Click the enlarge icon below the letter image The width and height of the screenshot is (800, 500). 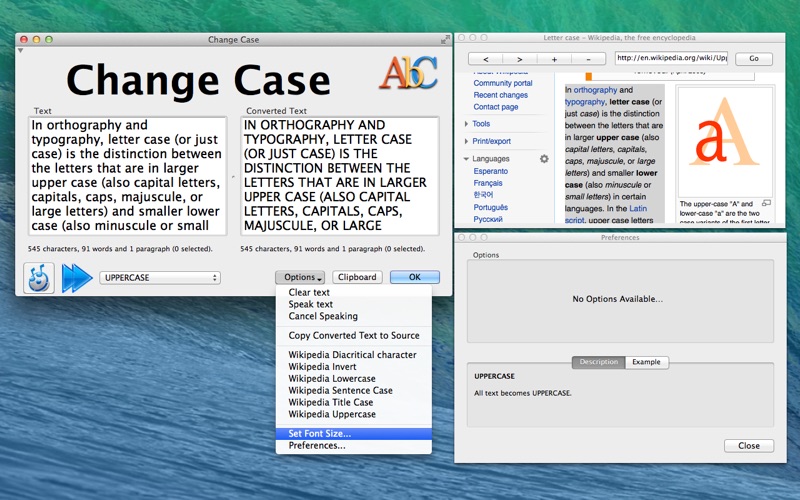pyautogui.click(x=766, y=203)
